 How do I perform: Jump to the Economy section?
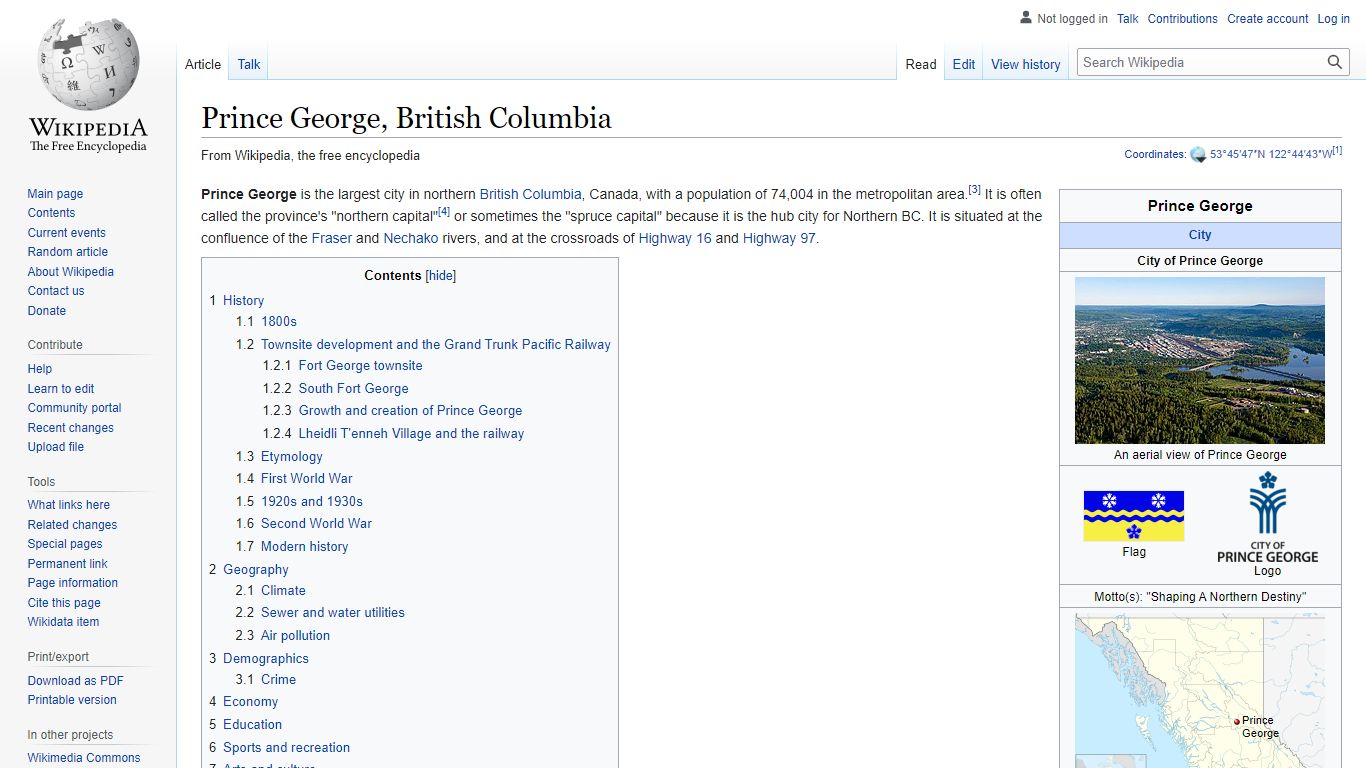(250, 701)
